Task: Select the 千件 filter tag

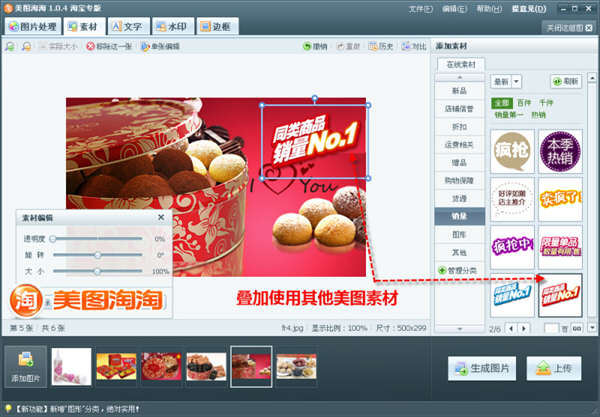Action: pyautogui.click(x=546, y=103)
